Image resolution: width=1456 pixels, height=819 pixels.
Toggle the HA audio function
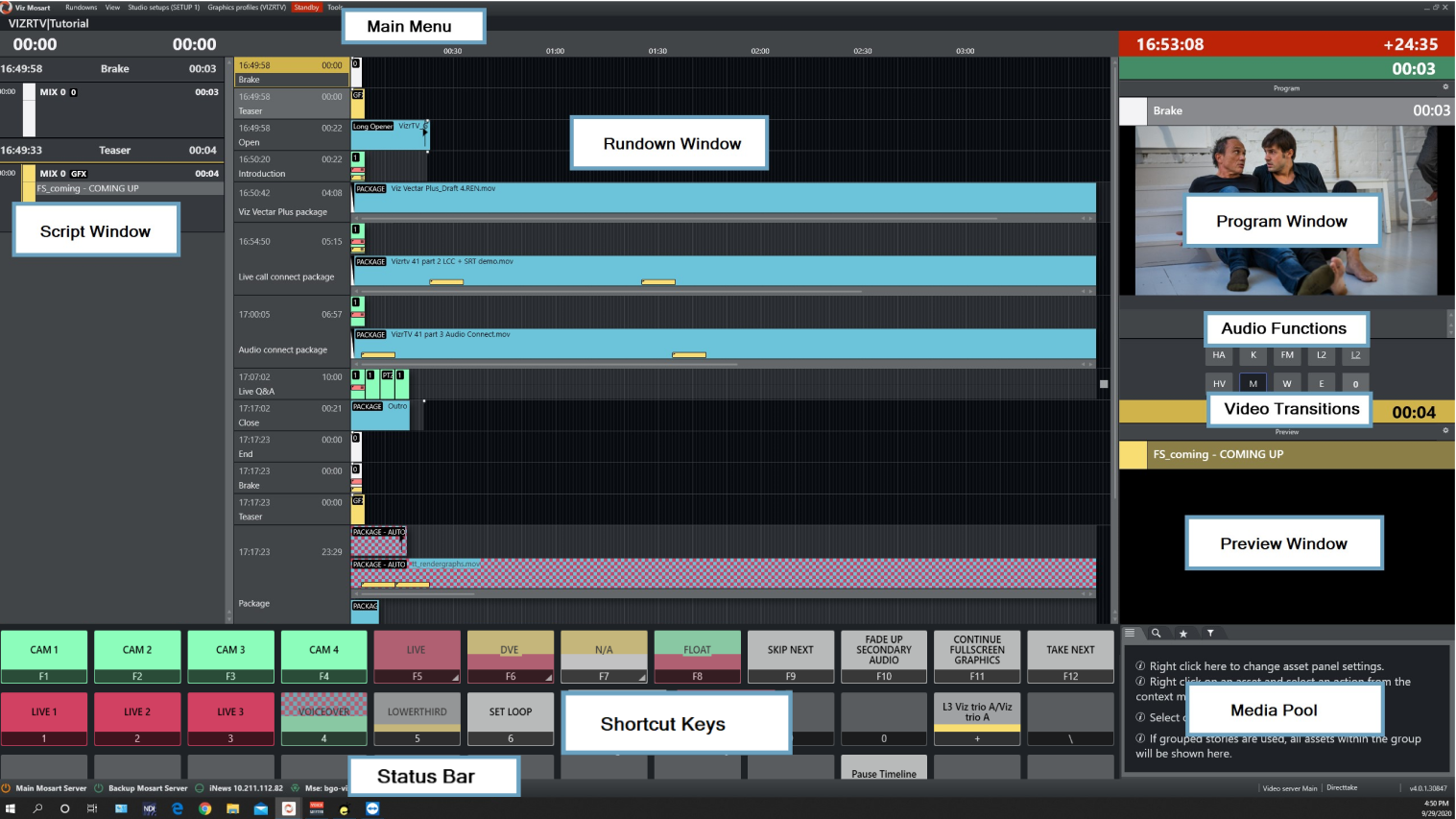point(1219,355)
